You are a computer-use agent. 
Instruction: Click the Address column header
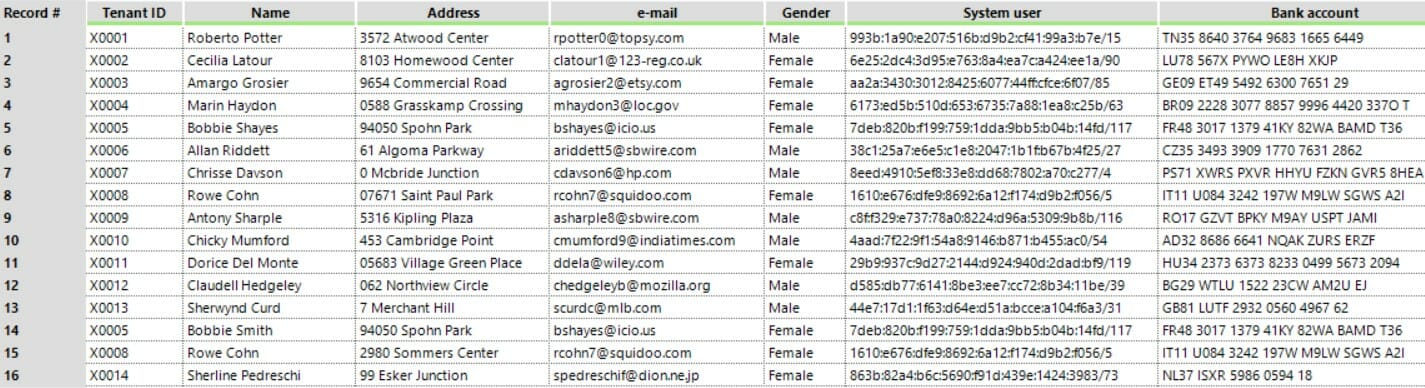(x=453, y=13)
